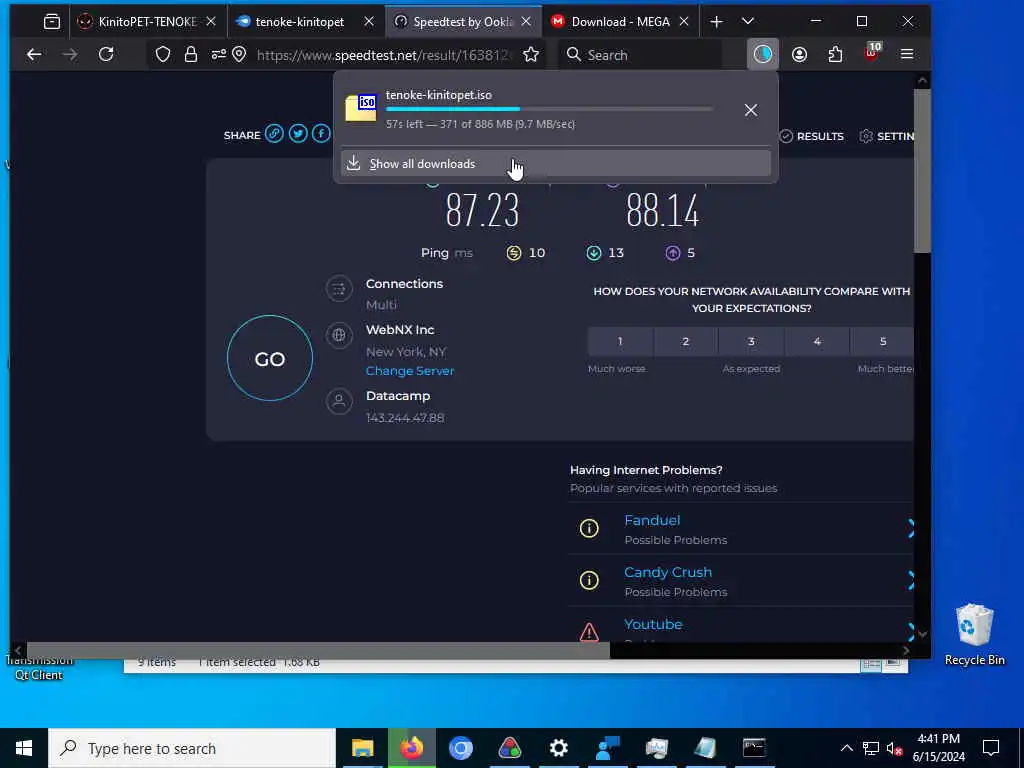Click the site padlock icon

pyautogui.click(x=191, y=54)
